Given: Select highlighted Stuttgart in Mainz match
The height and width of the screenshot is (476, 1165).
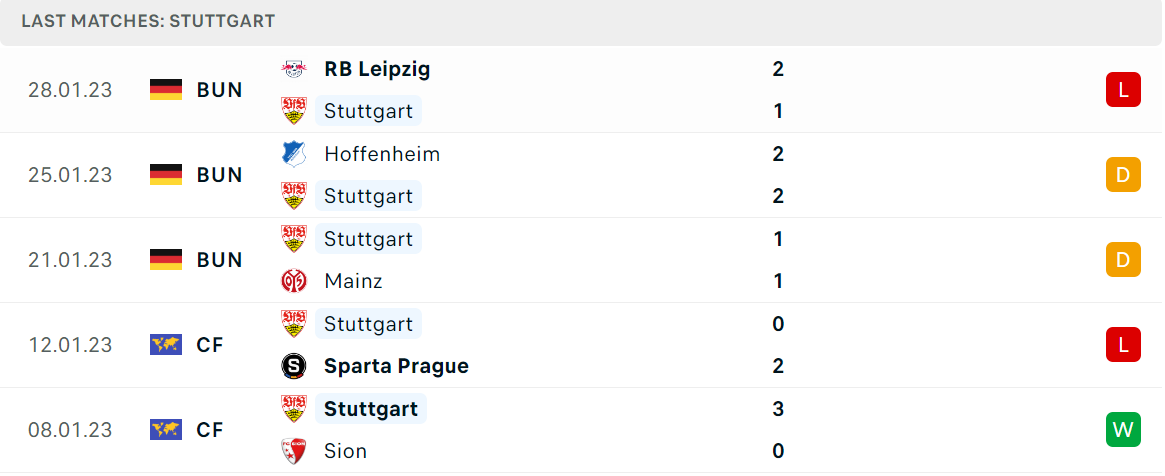Looking at the screenshot, I should coord(369,239).
